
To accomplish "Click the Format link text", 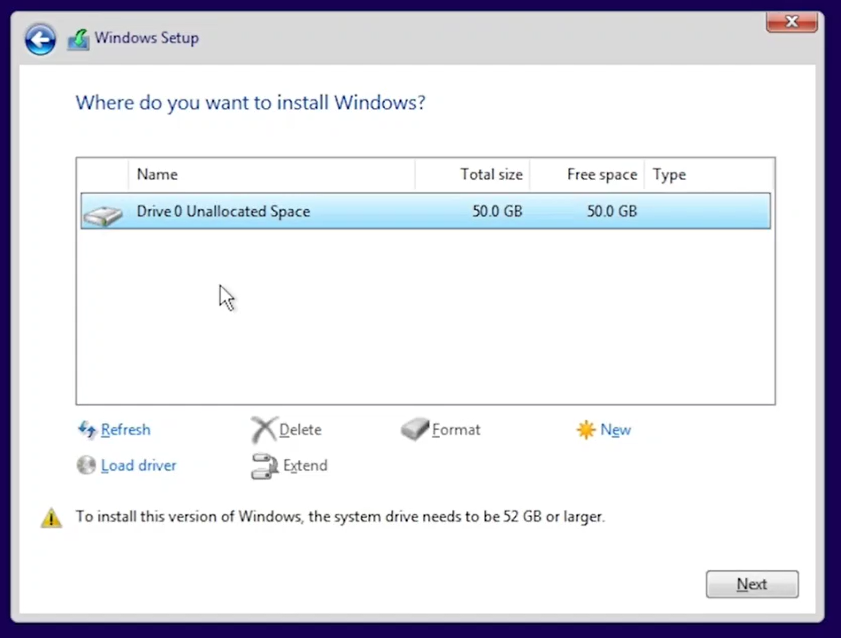I will click(x=456, y=430).
